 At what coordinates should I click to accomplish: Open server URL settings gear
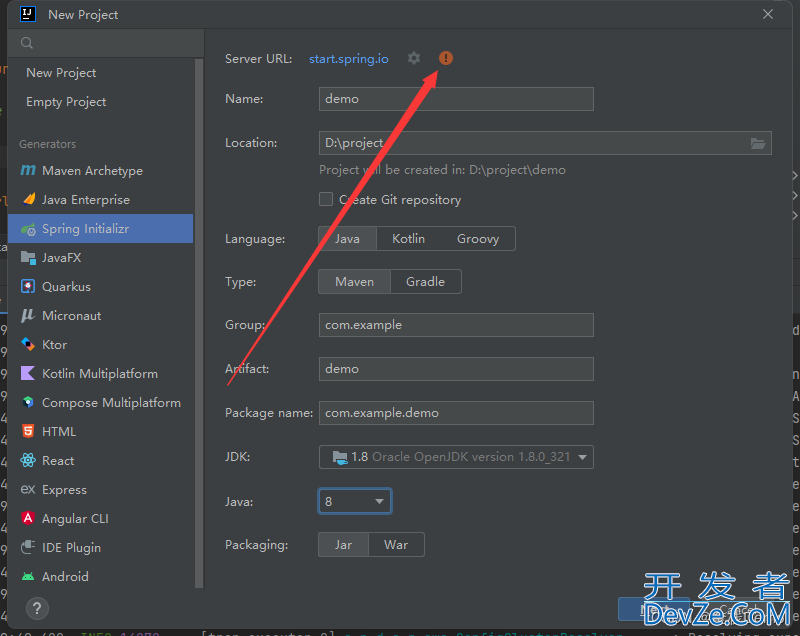(414, 58)
